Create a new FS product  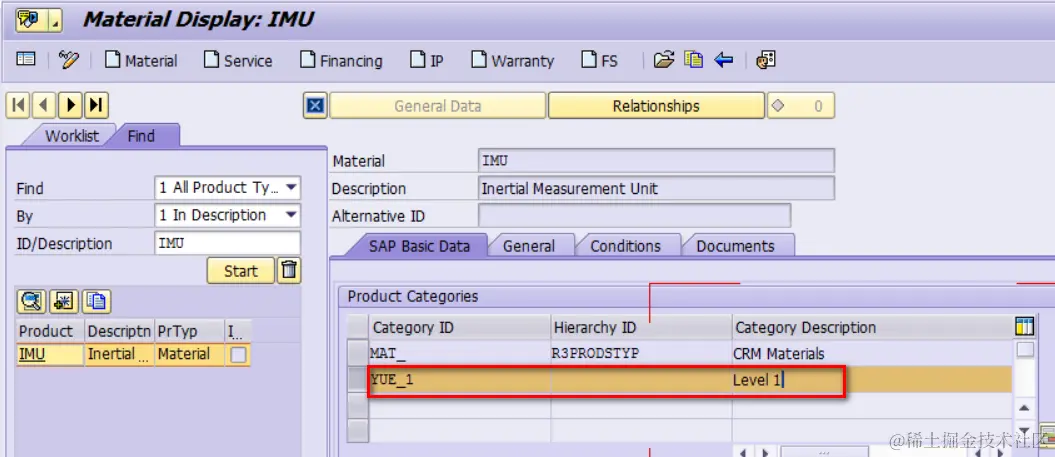599,61
